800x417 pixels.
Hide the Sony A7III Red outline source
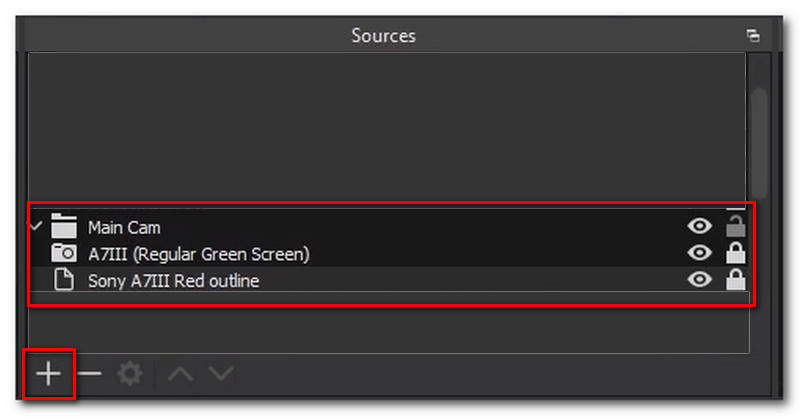[x=700, y=281]
